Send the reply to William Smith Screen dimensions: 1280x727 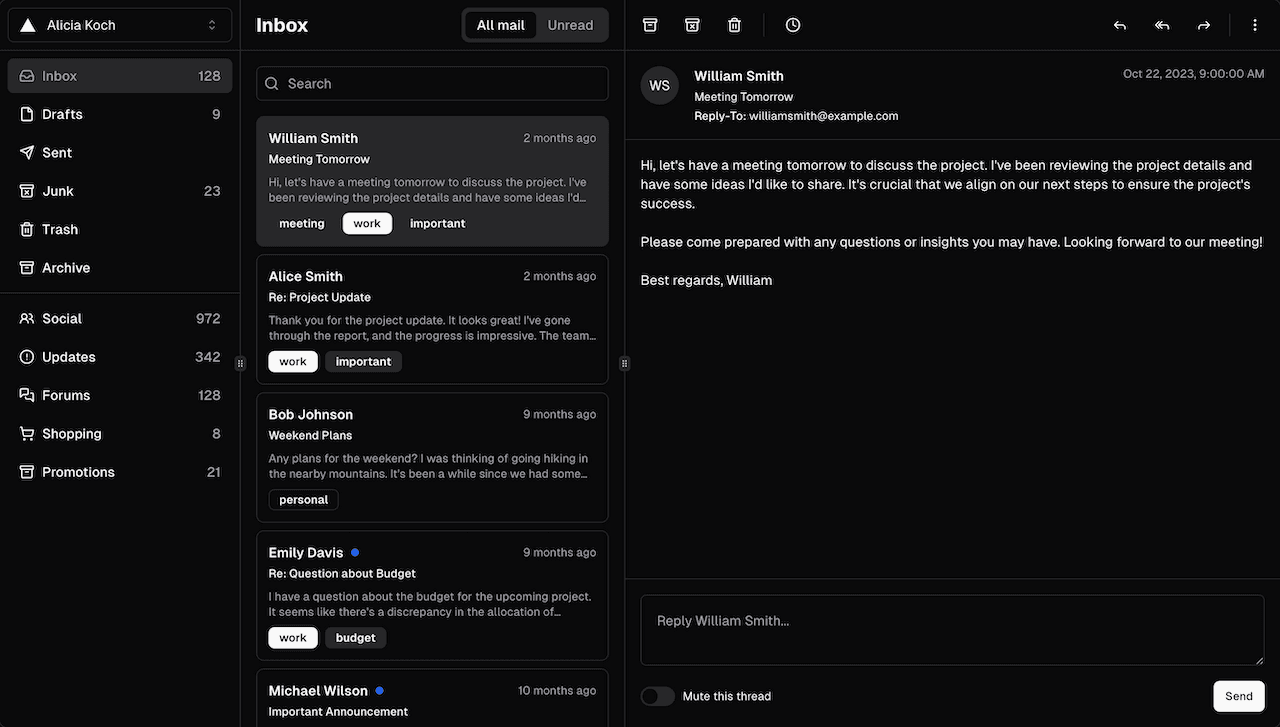[1238, 696]
